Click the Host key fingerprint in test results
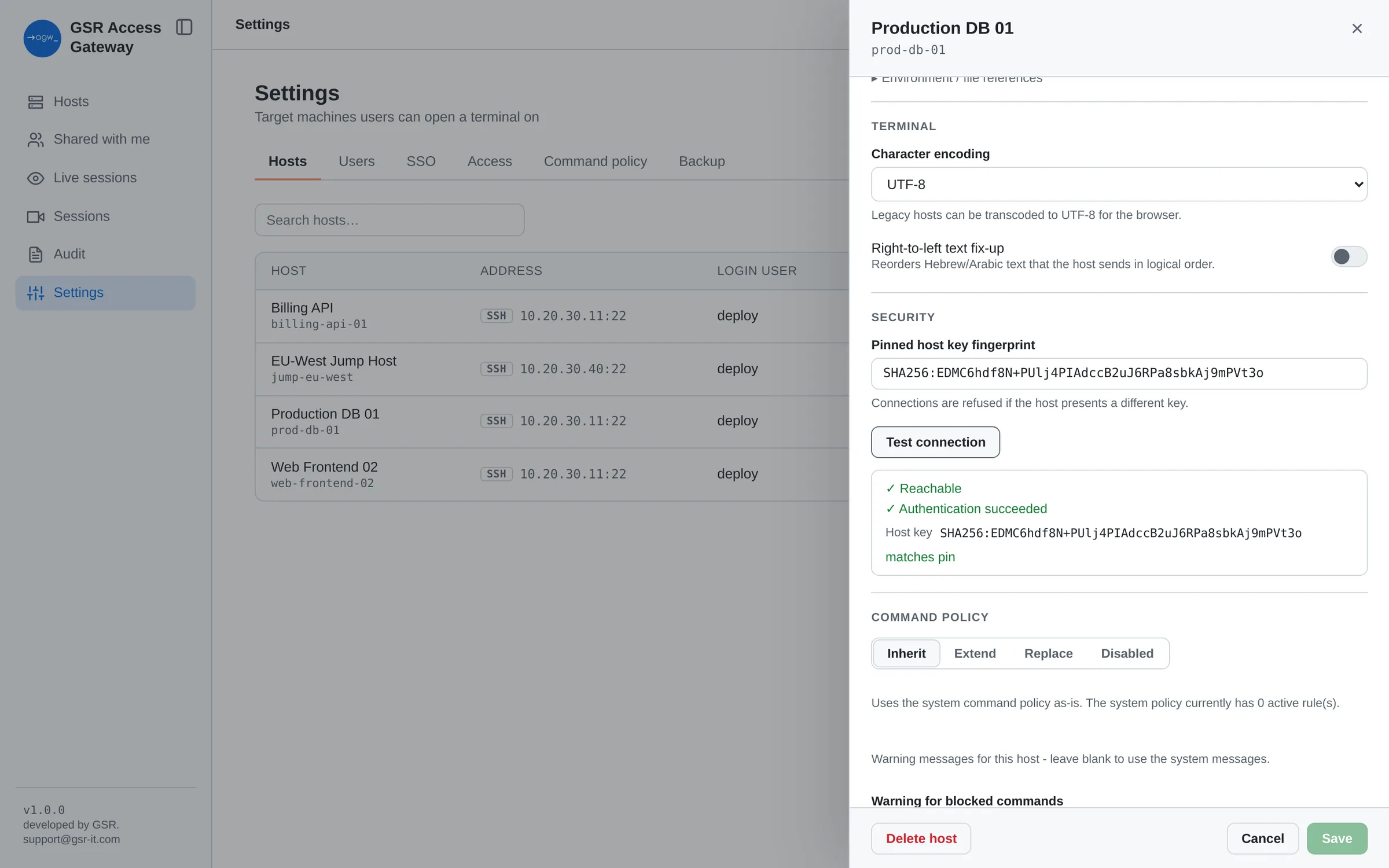Viewport: 1389px width, 868px height. pos(1120,533)
